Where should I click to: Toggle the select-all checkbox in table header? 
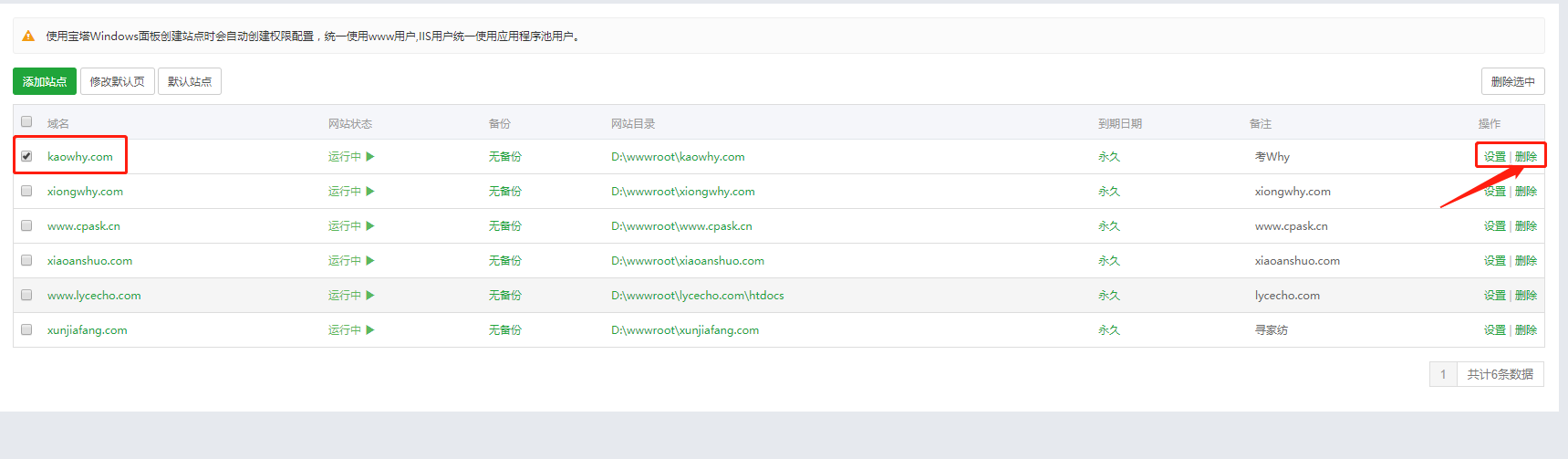[26, 121]
